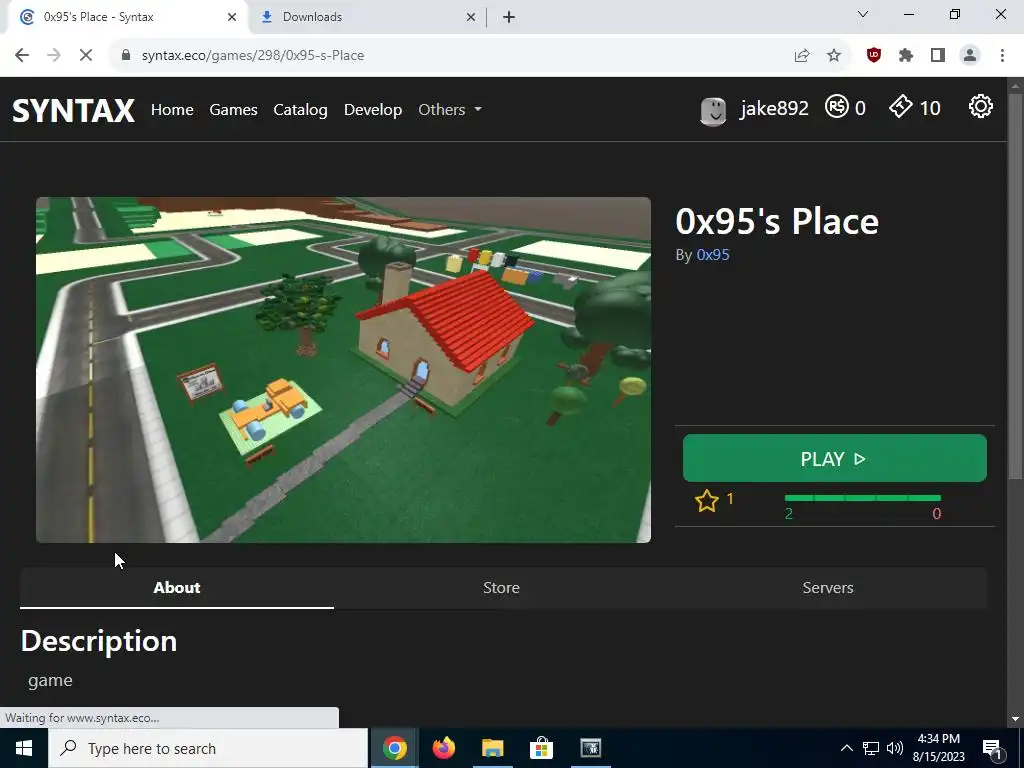Toggle the browser side panel icon
Viewport: 1024px width, 768px height.
click(x=938, y=56)
